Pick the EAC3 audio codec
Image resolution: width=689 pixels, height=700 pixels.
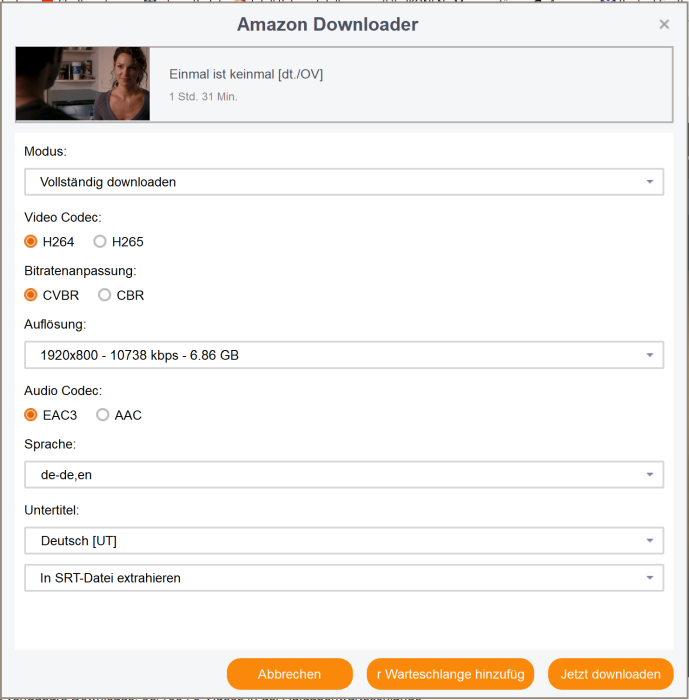(x=31, y=415)
